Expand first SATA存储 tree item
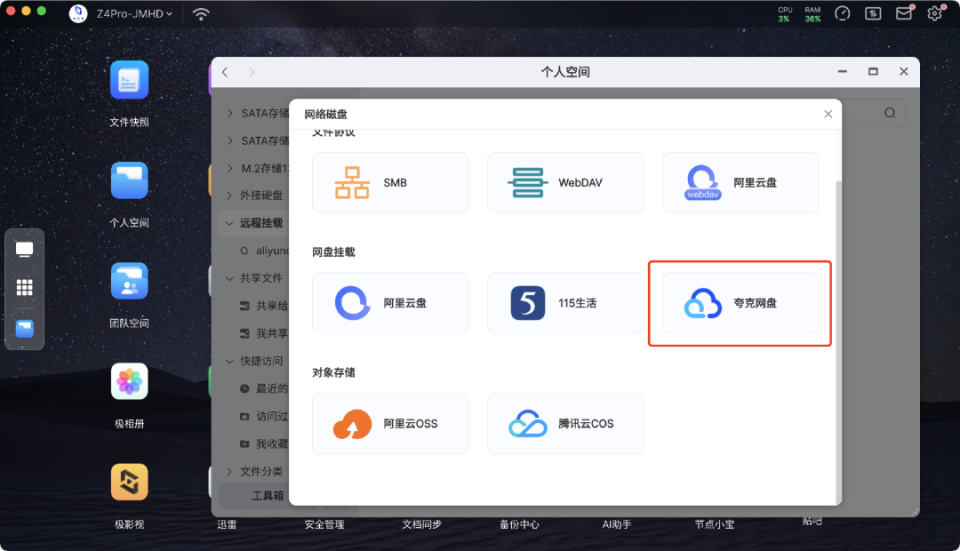 (230, 113)
